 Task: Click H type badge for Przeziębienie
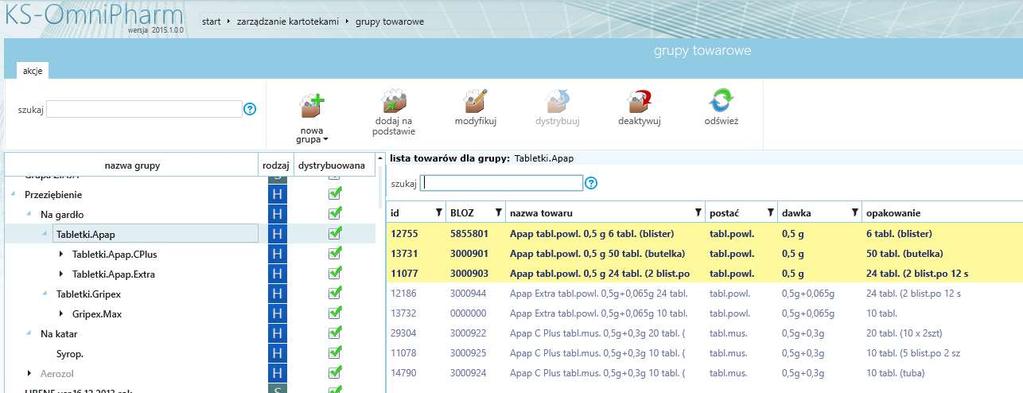pyautogui.click(x=277, y=195)
